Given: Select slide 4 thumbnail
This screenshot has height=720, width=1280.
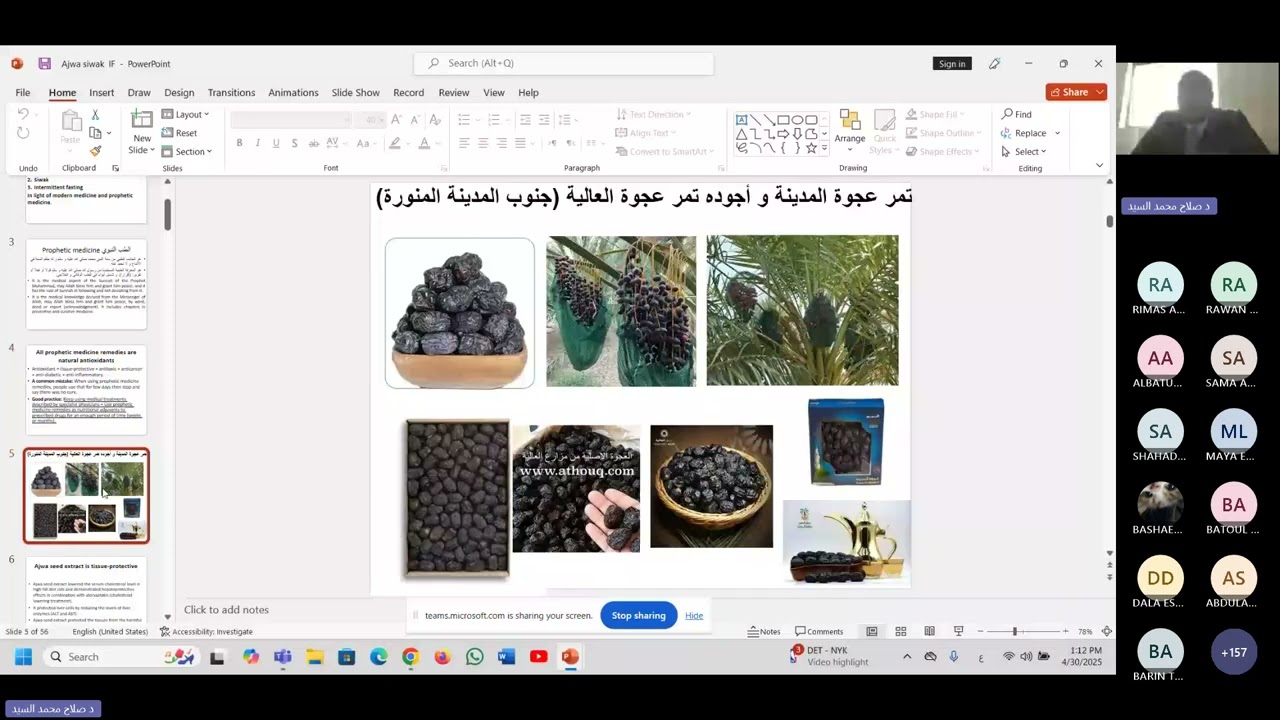Looking at the screenshot, I should 86,389.
